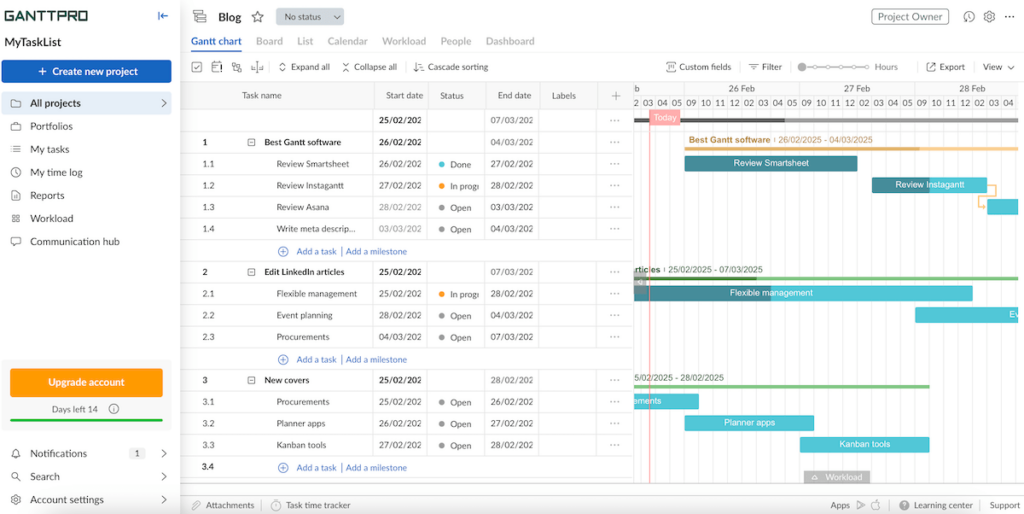
Task: Switch to the List tab
Action: 305,41
